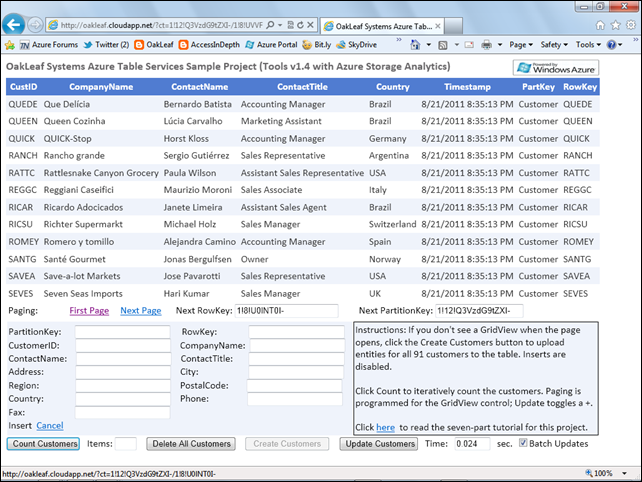This screenshot has width=642, height=482.
Task: Open the Azure Portal favorite
Action: 271,45
